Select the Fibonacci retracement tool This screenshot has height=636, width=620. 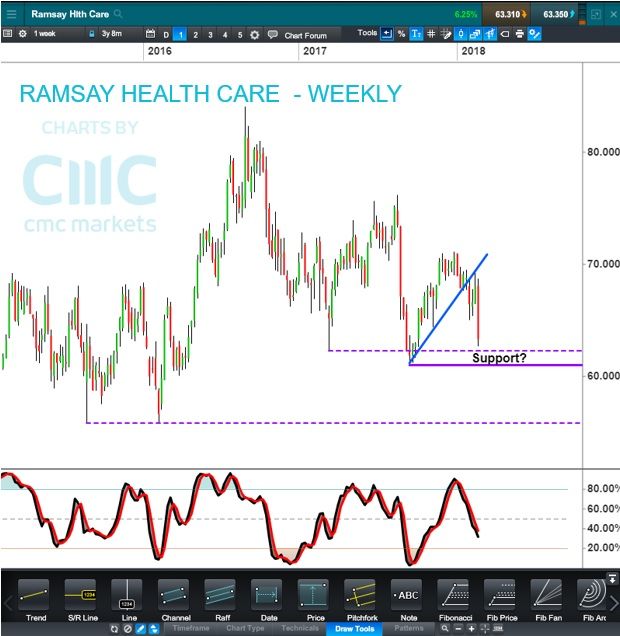pos(453,596)
